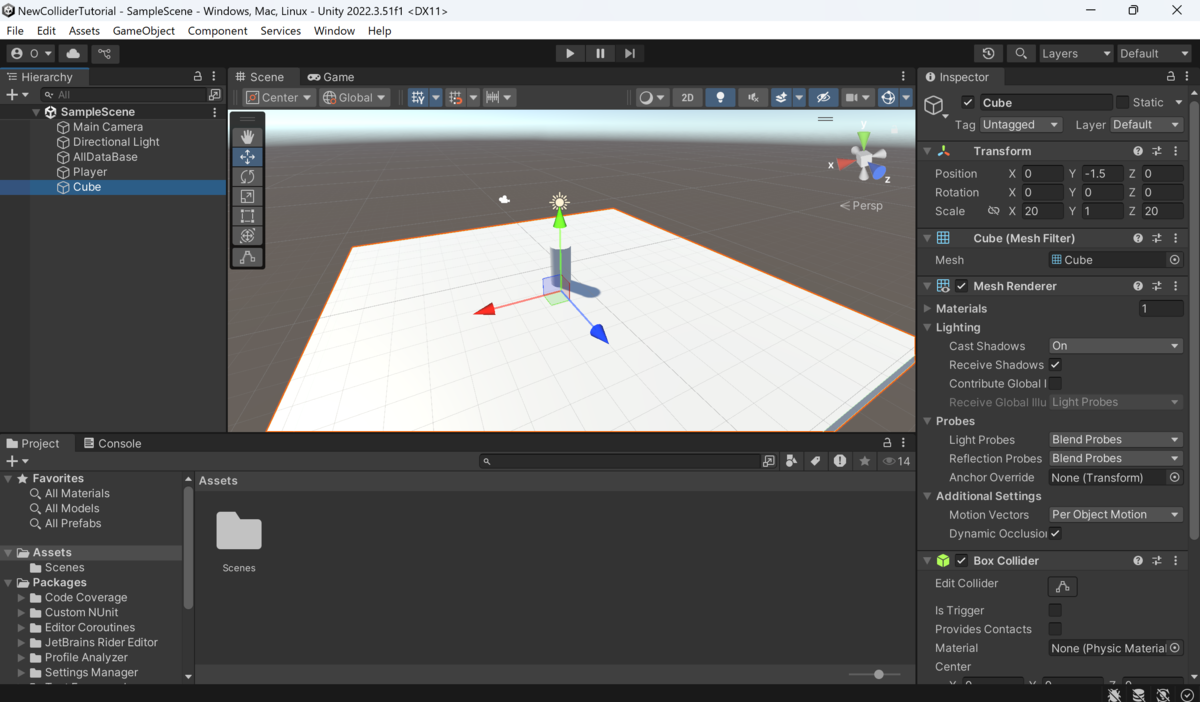This screenshot has height=702, width=1200.
Task: Click the Scale X input field
Action: click(1042, 211)
